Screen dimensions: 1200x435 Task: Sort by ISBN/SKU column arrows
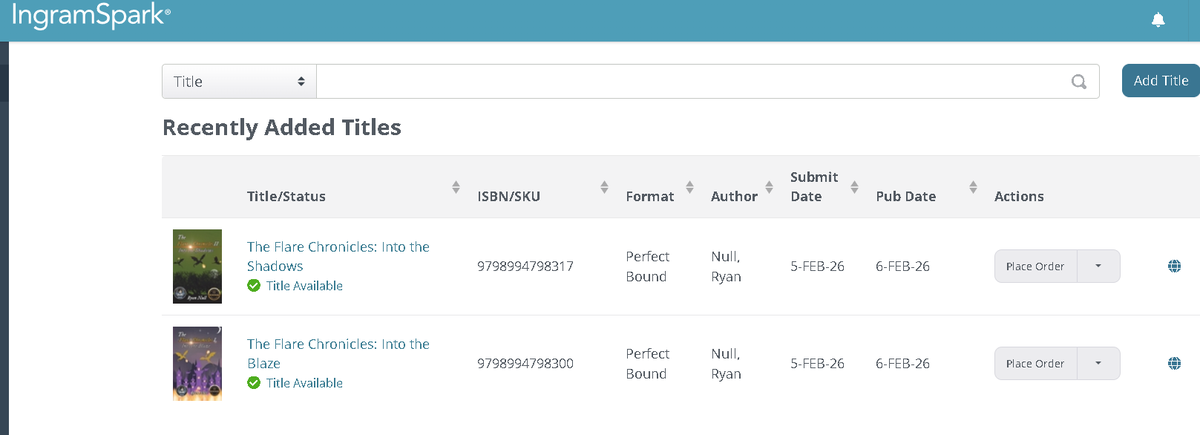[x=604, y=187]
